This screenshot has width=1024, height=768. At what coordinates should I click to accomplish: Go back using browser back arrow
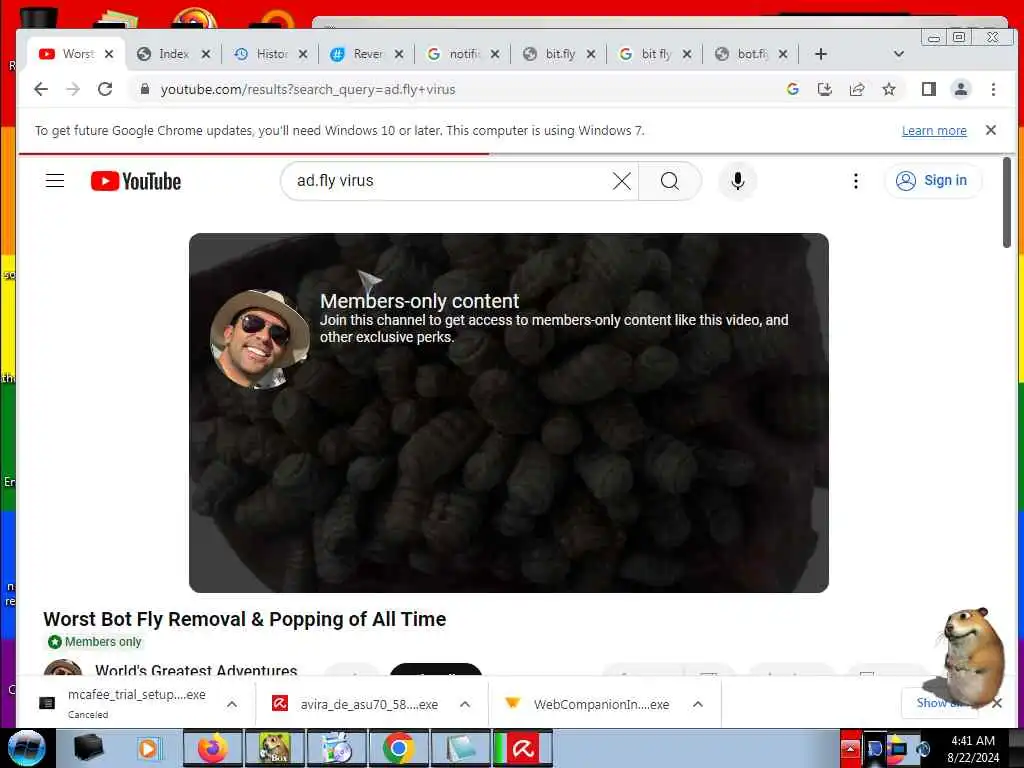tap(41, 89)
